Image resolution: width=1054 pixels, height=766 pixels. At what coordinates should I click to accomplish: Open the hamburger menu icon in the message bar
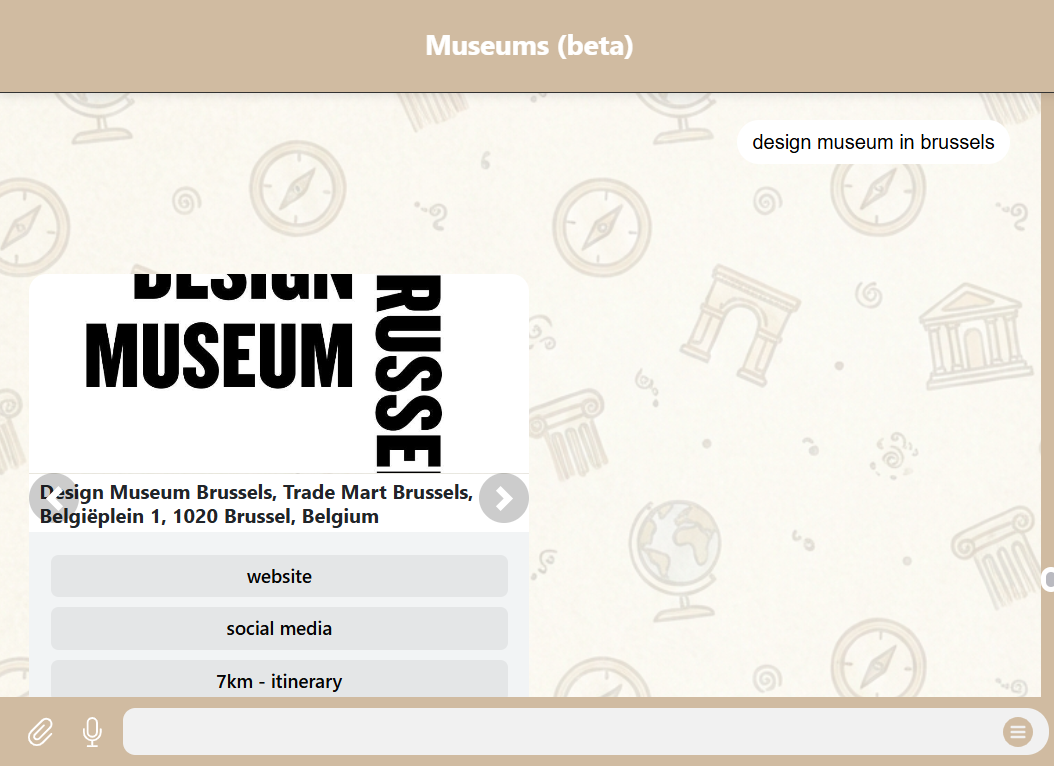1017,731
